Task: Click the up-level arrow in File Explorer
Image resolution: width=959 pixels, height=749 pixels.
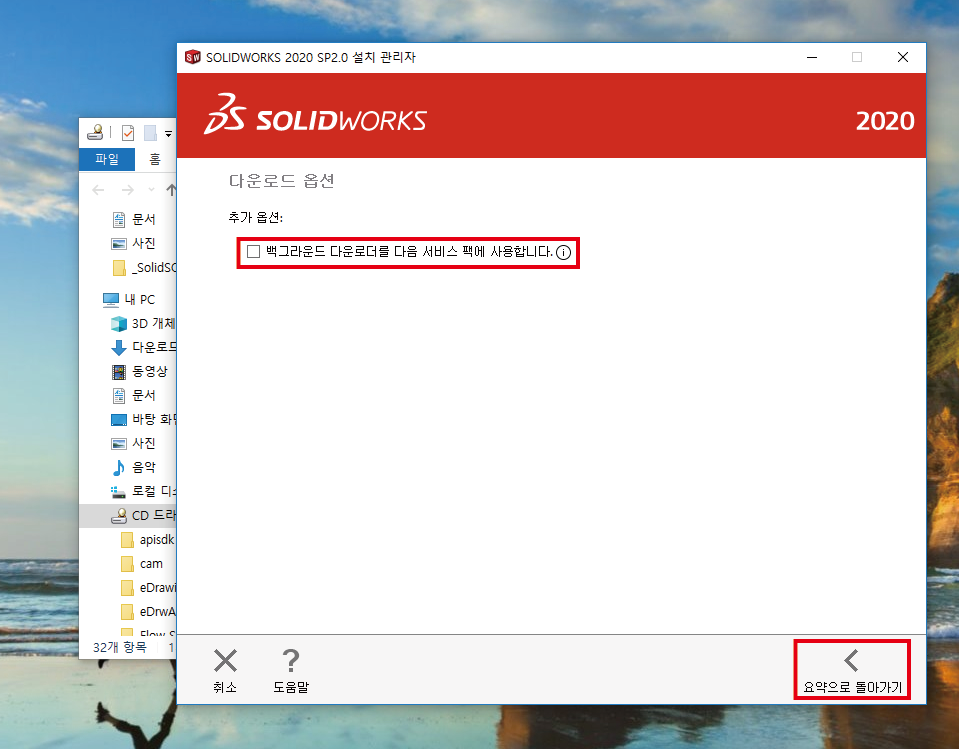Action: pyautogui.click(x=171, y=190)
